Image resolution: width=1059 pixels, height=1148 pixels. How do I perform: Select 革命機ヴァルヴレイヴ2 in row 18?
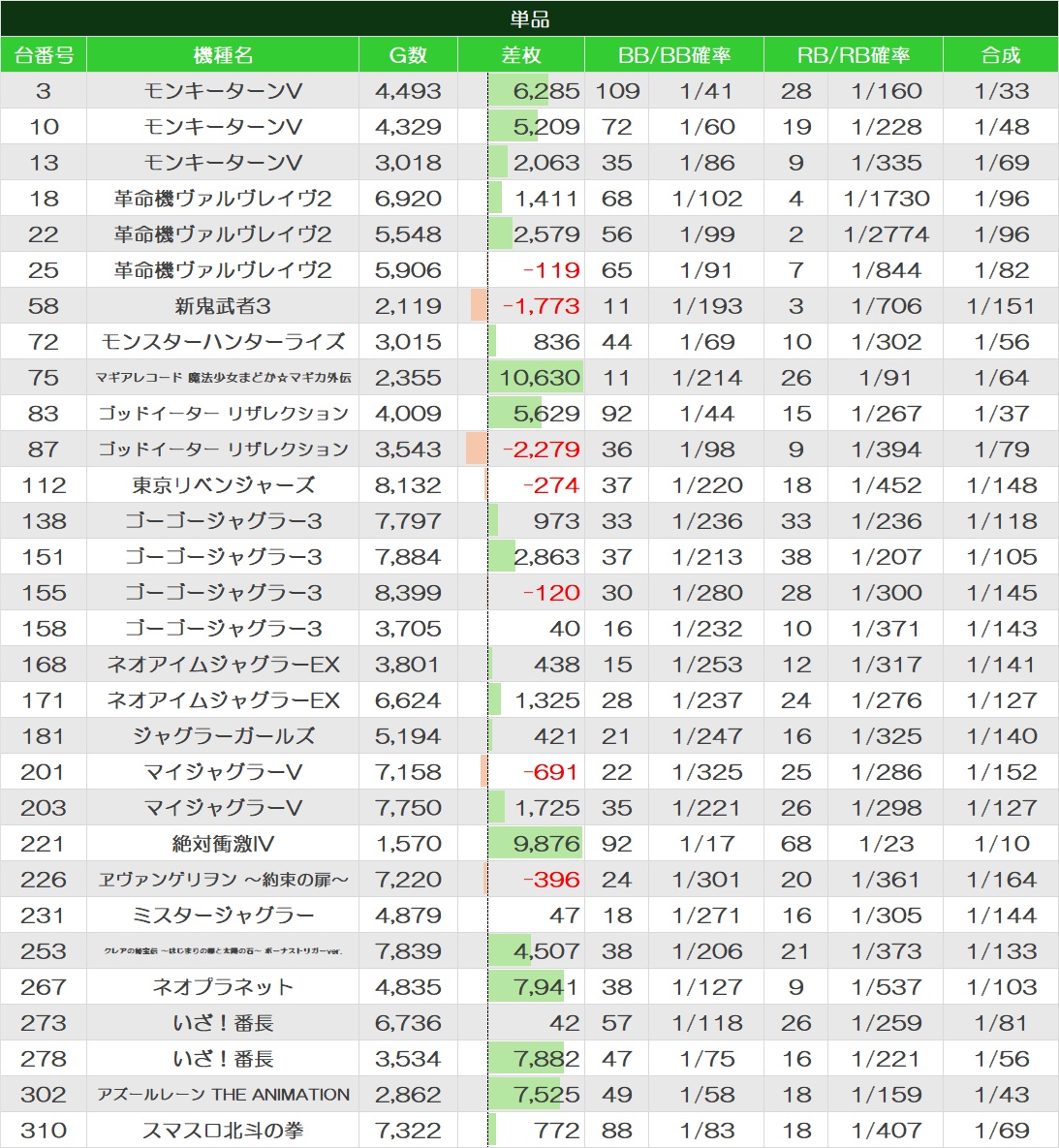tap(223, 199)
